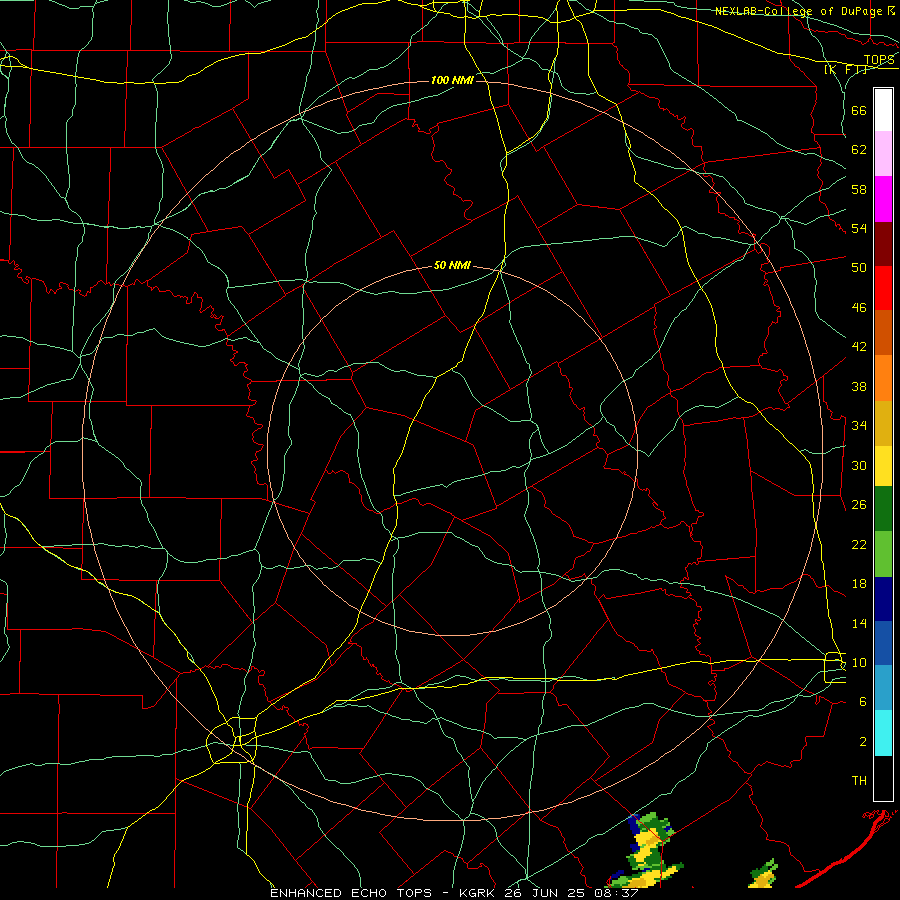Screen dimensions: 900x900
Task: Click the orange 38-42 kft legend swatch
Action: (883, 378)
